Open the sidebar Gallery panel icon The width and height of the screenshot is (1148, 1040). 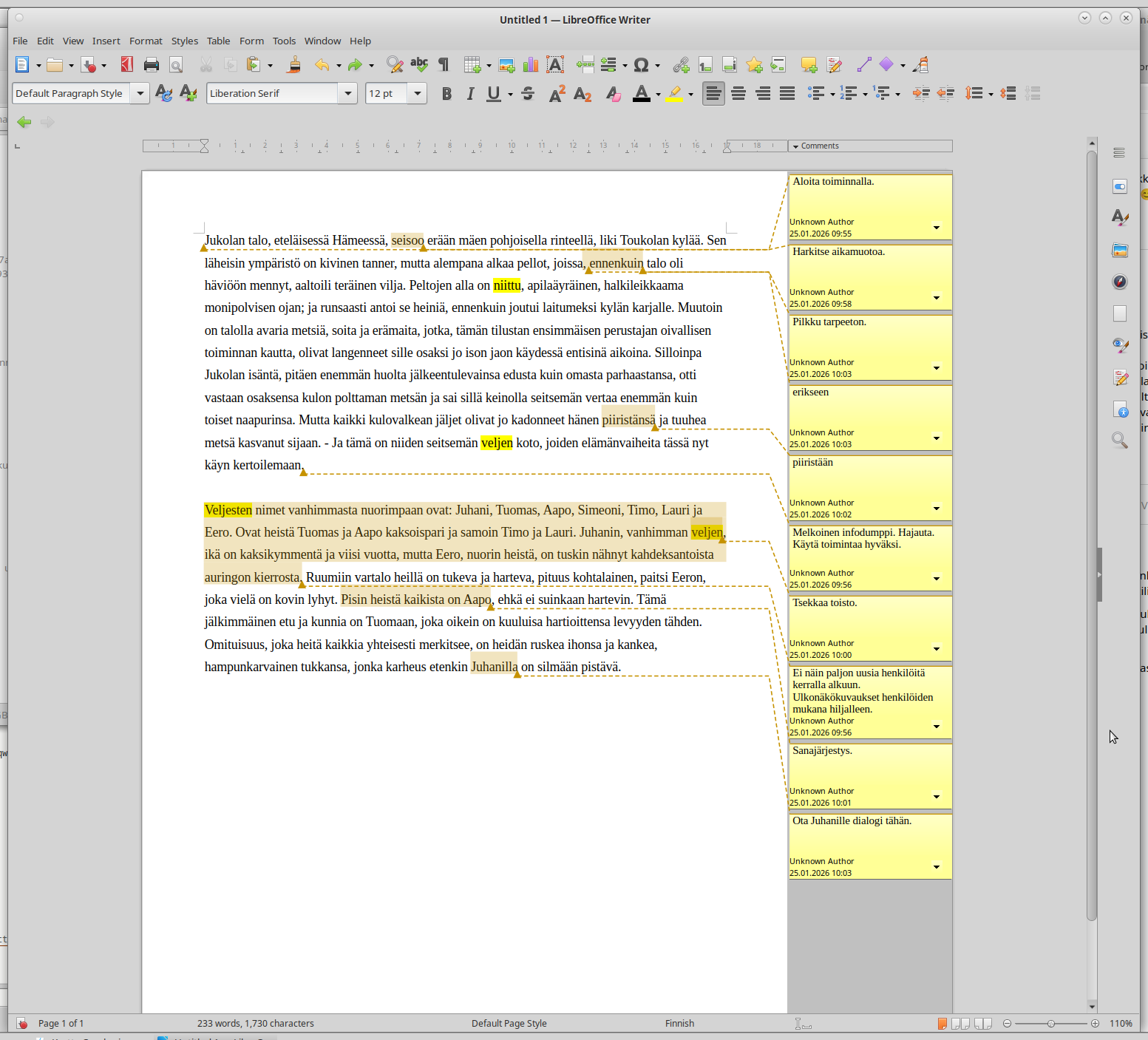coord(1120,251)
